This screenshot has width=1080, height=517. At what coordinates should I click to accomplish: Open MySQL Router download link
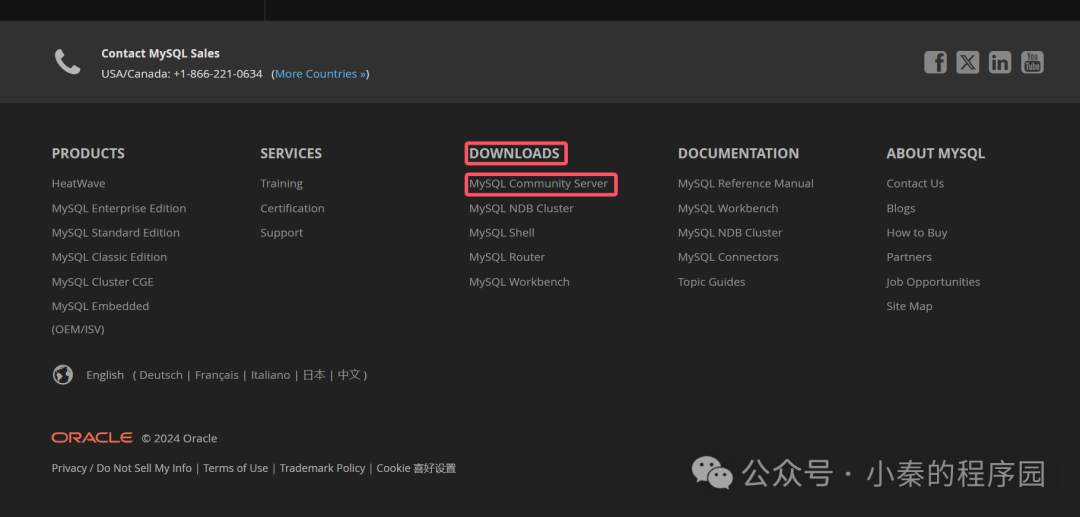pyautogui.click(x=507, y=257)
